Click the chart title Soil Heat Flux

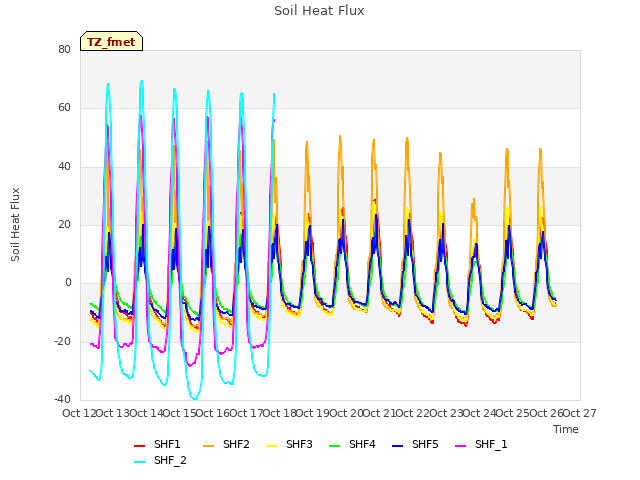point(319,11)
